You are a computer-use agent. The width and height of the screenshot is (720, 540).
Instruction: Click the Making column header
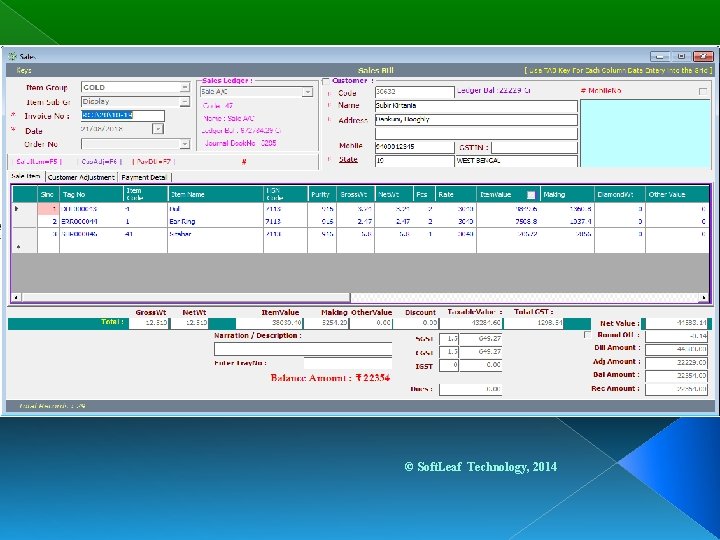pyautogui.click(x=567, y=194)
